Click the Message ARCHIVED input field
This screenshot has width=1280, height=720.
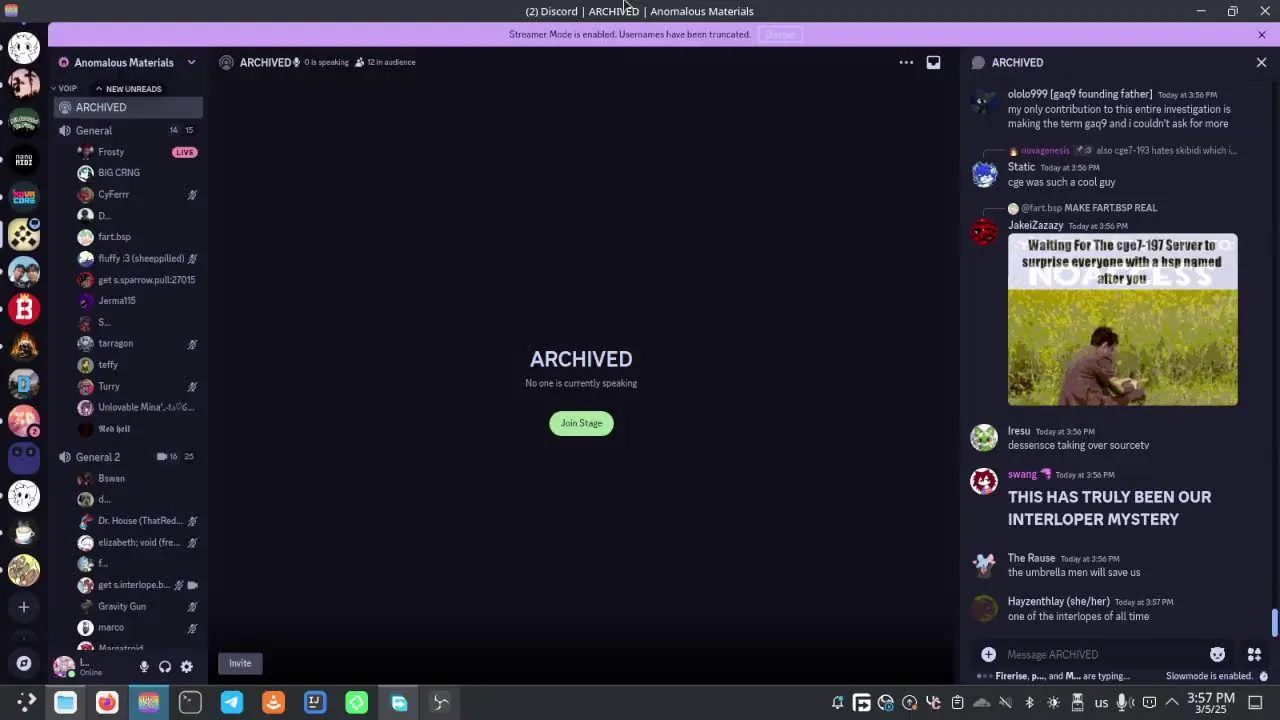coord(1100,654)
